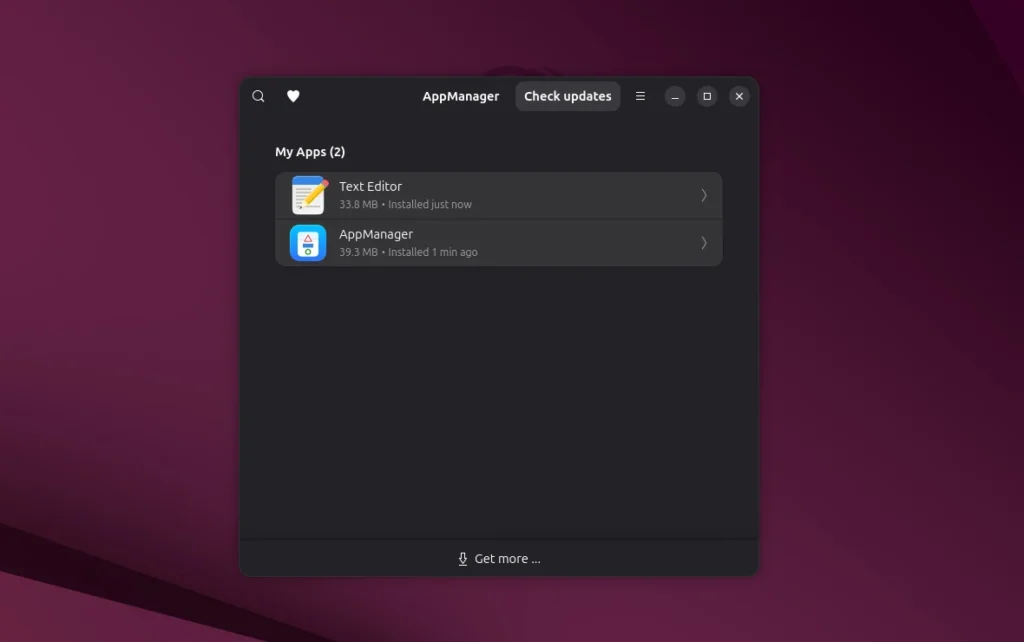1024x642 pixels.
Task: Click the download arrow beside Get more
Action: coord(462,559)
